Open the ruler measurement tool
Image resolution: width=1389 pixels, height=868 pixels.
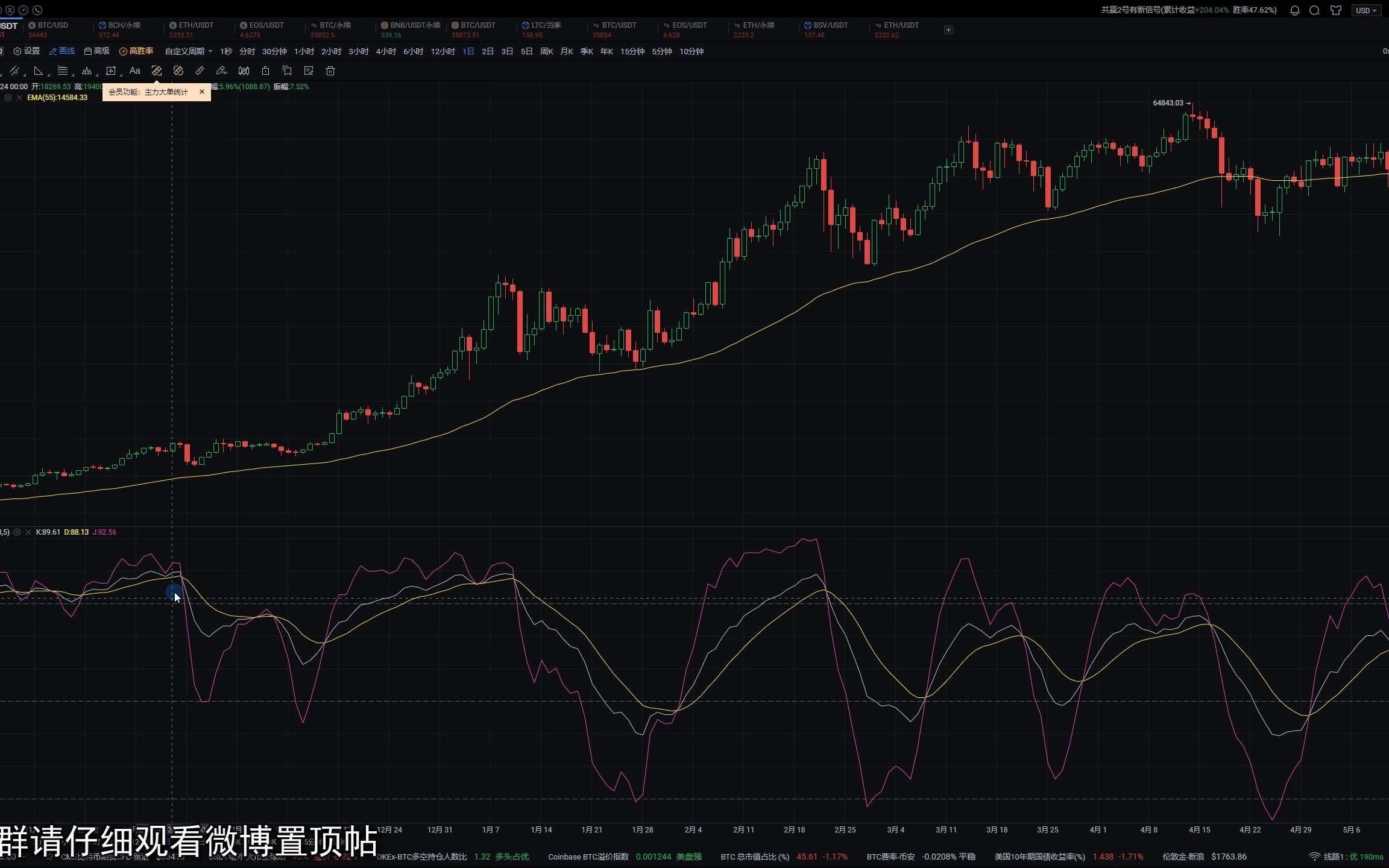point(200,71)
